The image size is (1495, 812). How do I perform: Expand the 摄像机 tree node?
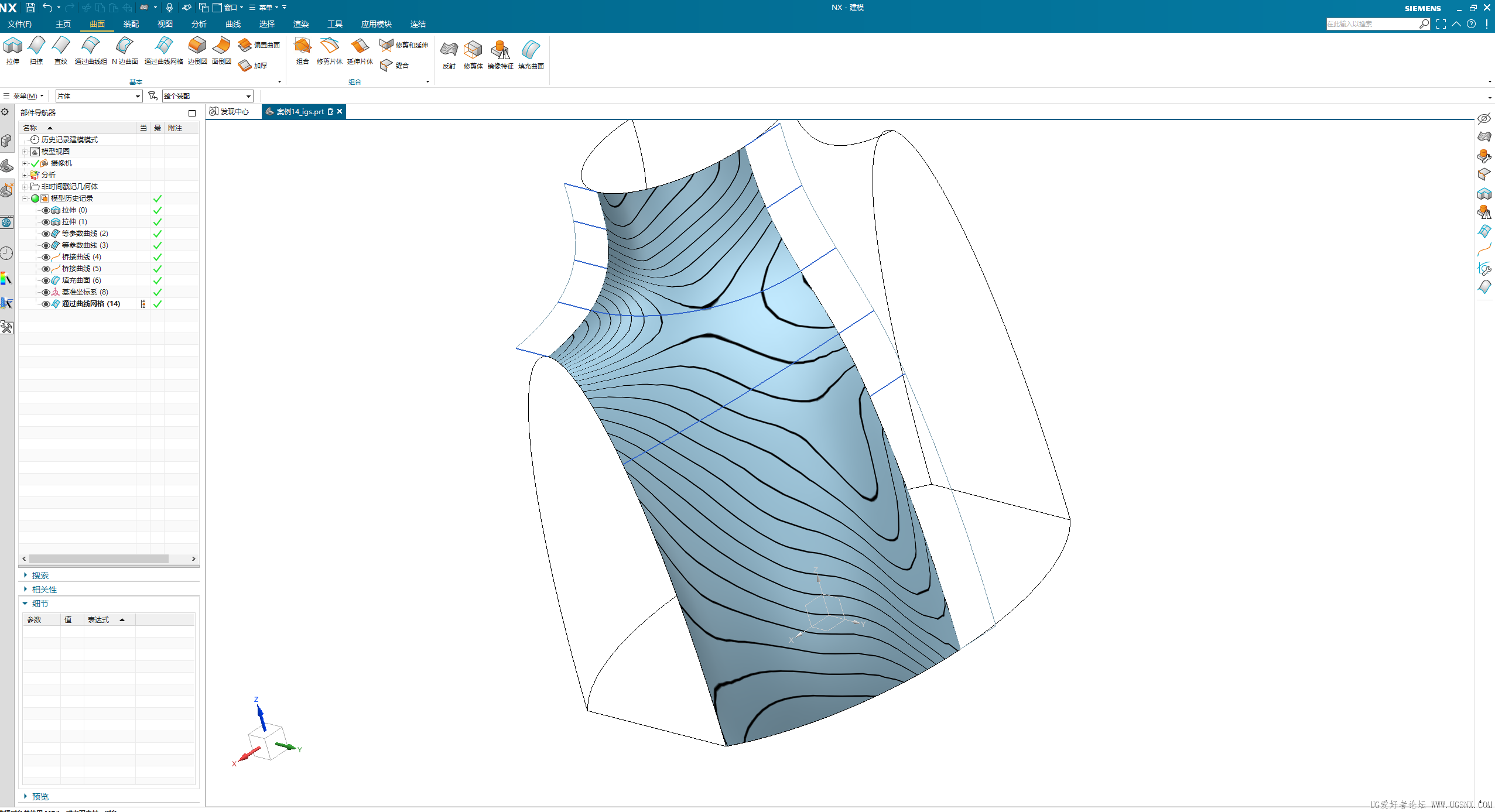click(25, 163)
